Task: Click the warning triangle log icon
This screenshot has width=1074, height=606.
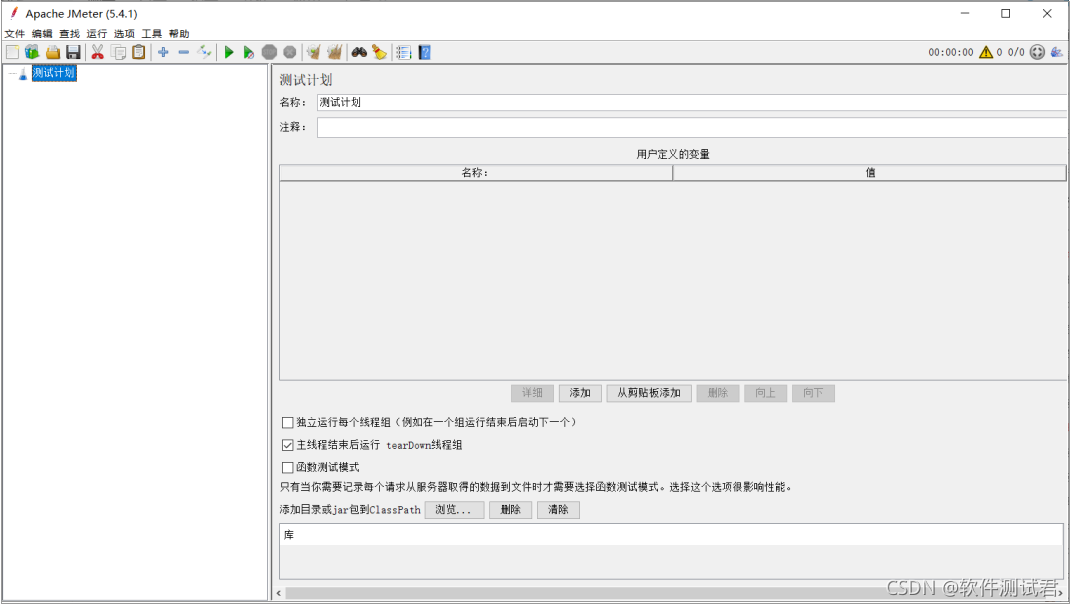Action: [986, 52]
